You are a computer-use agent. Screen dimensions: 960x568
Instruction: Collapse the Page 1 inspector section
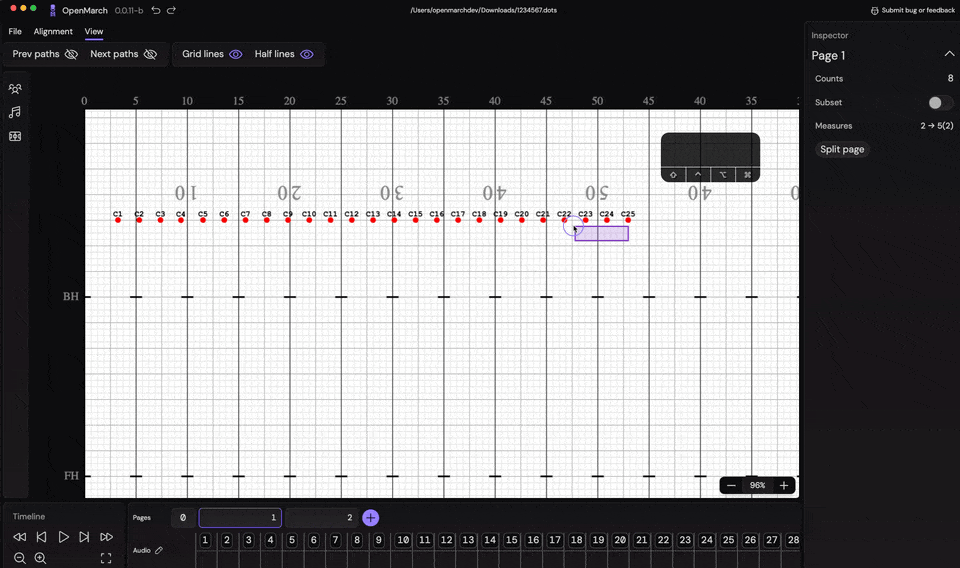949,55
